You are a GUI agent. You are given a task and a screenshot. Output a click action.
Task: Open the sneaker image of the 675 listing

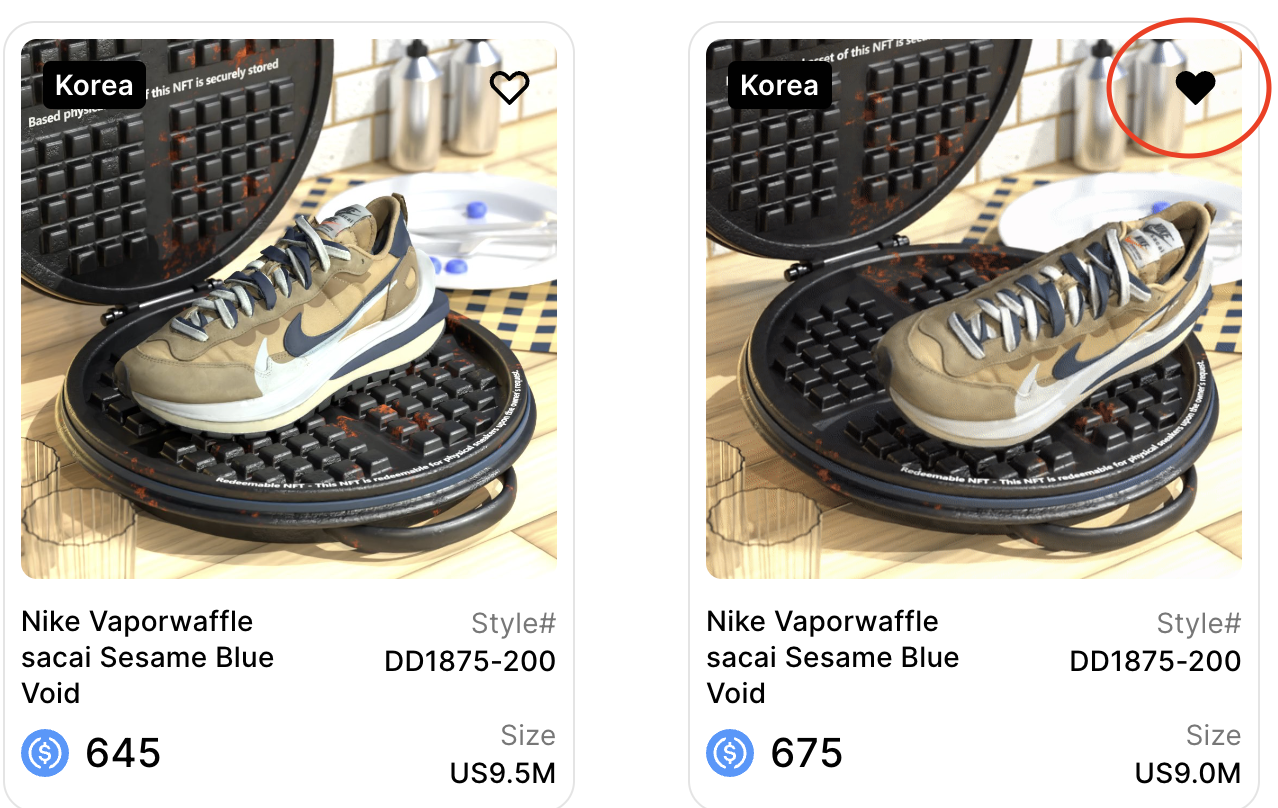point(974,309)
